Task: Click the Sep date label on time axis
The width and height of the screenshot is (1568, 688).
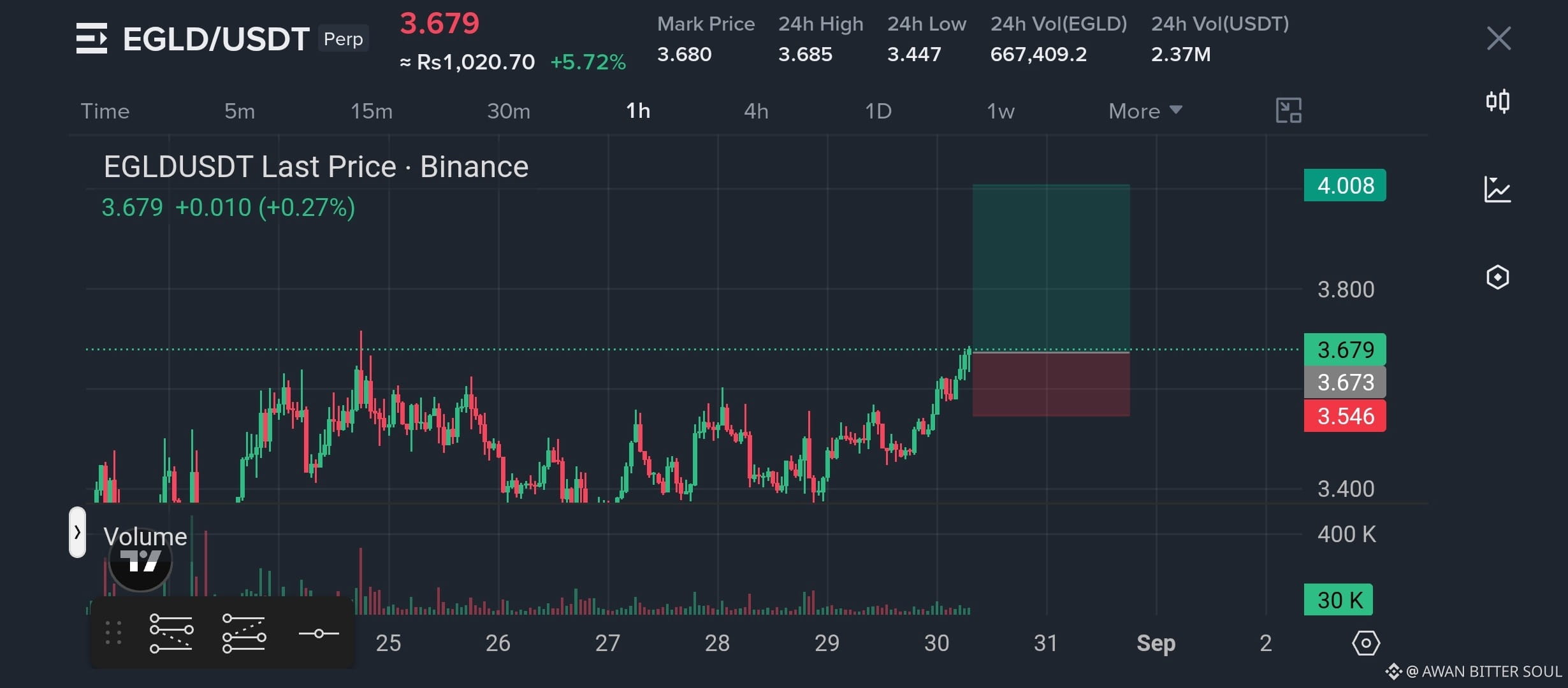Action: [x=1156, y=643]
